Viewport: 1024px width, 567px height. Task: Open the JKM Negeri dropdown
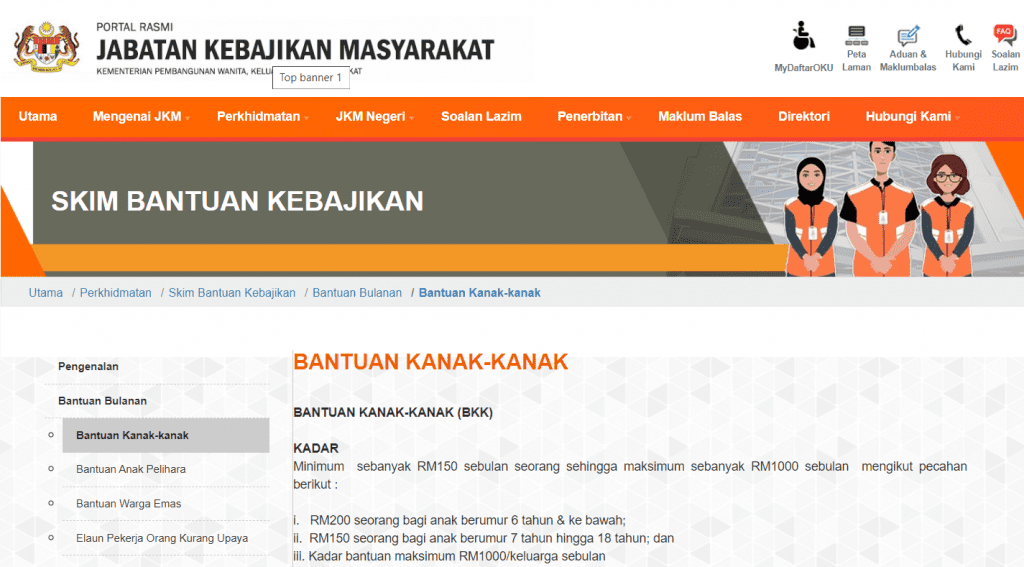click(374, 117)
